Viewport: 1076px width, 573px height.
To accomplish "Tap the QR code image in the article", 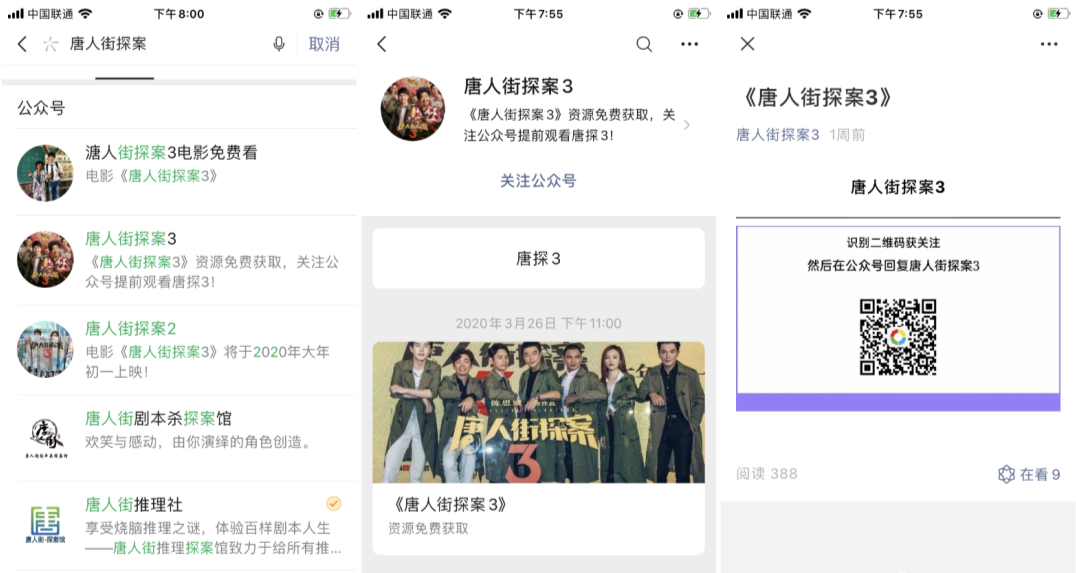I will tap(898, 337).
